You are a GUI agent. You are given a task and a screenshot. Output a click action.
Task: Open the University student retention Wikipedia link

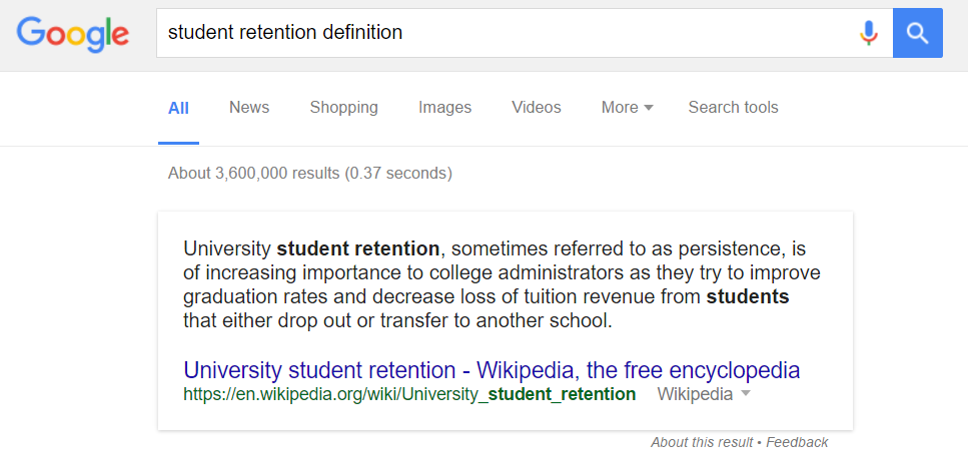[492, 371]
